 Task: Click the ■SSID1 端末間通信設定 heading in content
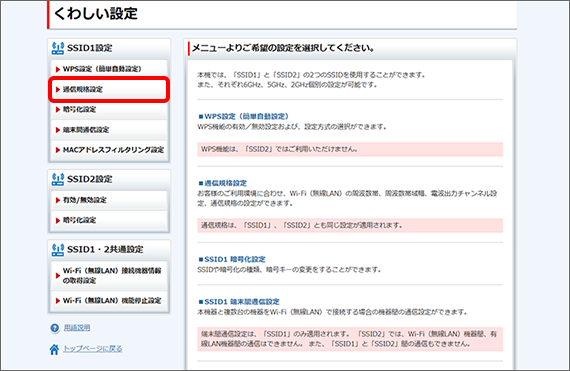(x=239, y=302)
